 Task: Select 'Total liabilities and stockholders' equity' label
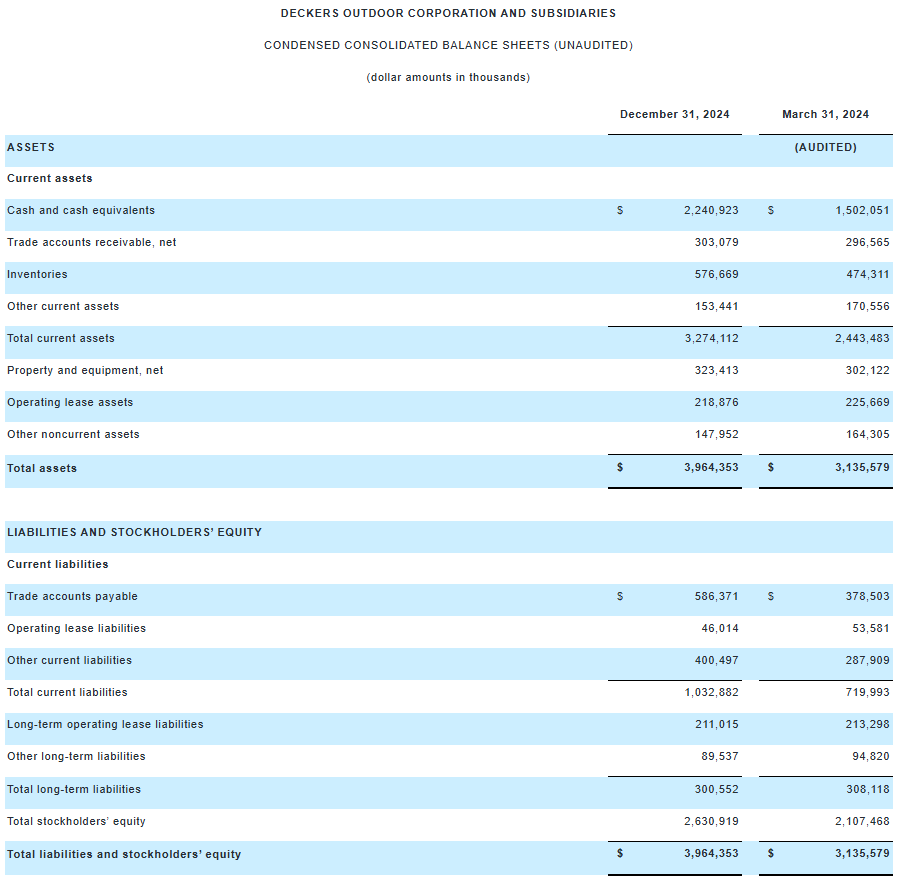pyautogui.click(x=124, y=855)
